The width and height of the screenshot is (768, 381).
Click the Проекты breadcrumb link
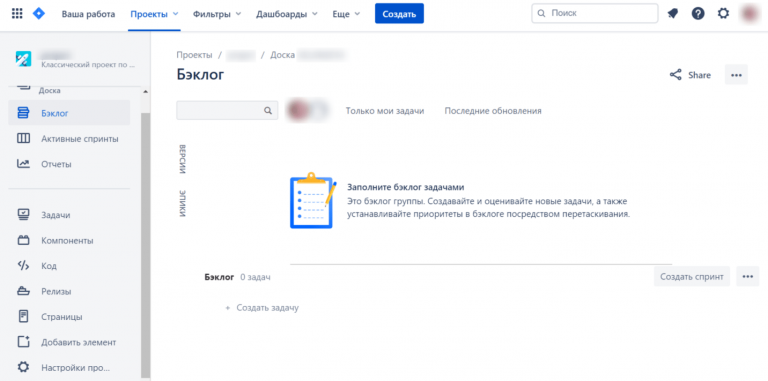[x=194, y=55]
